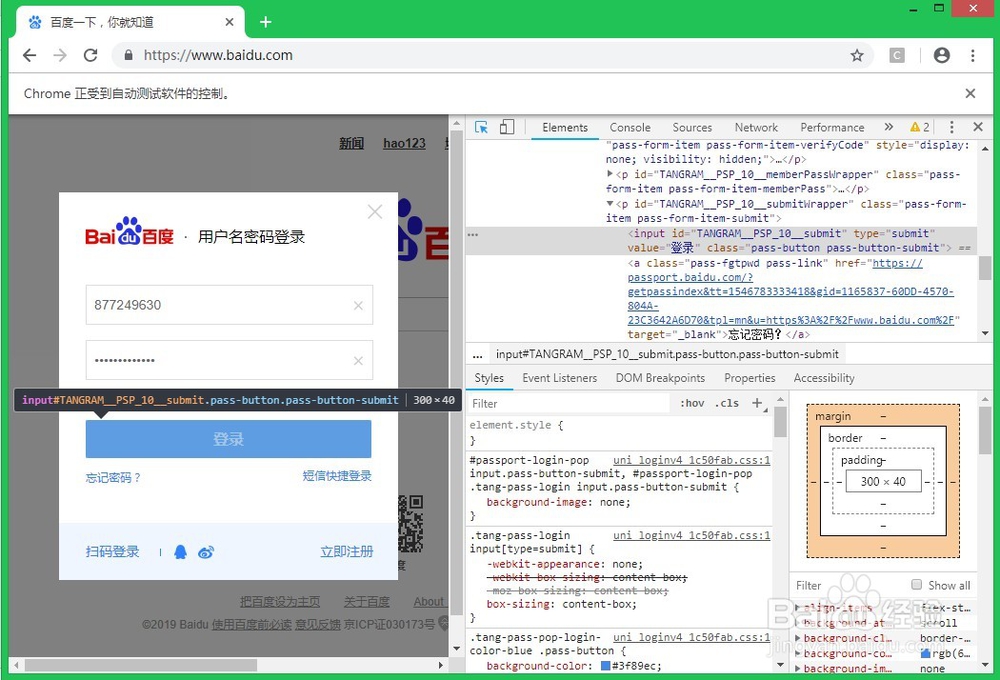The height and width of the screenshot is (680, 1000).
Task: Bookmark this page with star icon
Action: point(857,55)
